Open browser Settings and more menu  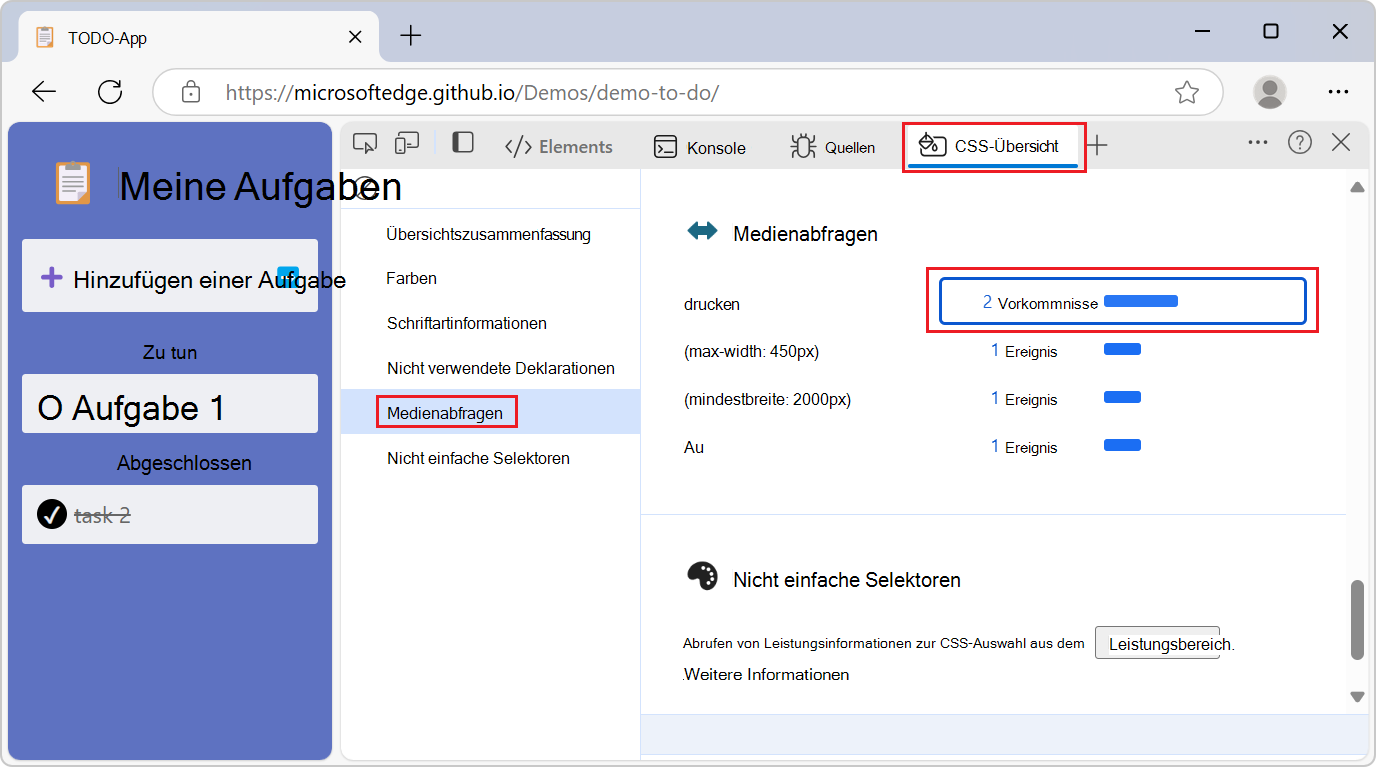click(x=1338, y=92)
